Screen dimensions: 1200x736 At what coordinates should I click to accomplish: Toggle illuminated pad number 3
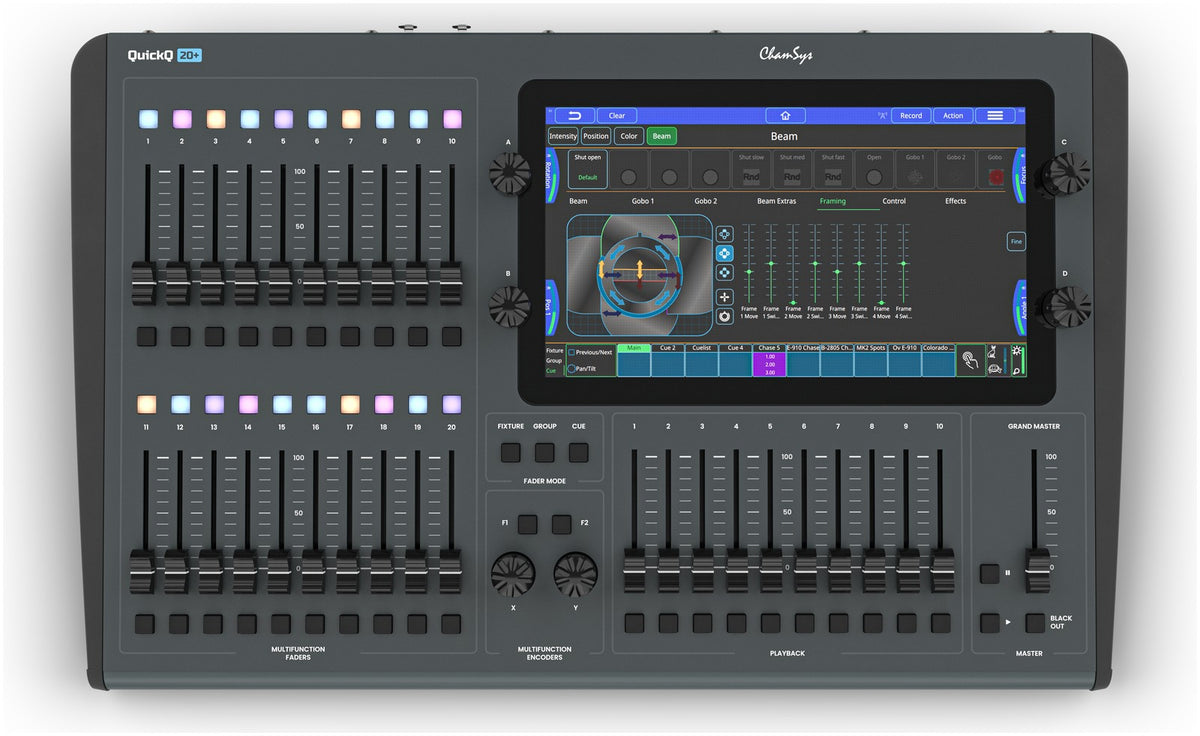pos(216,119)
